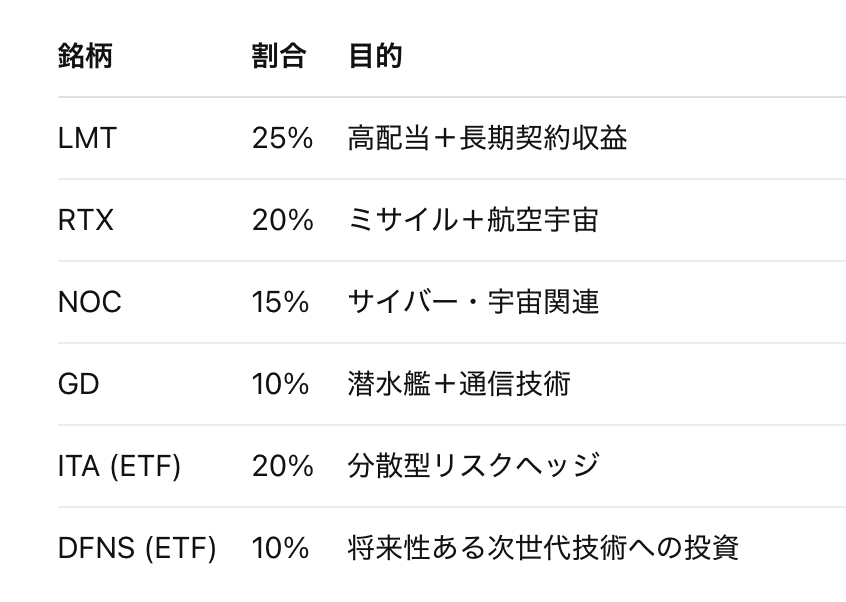The image size is (846, 602).
Task: Select the DFNS (ETF) ticker cell
Action: 137,548
